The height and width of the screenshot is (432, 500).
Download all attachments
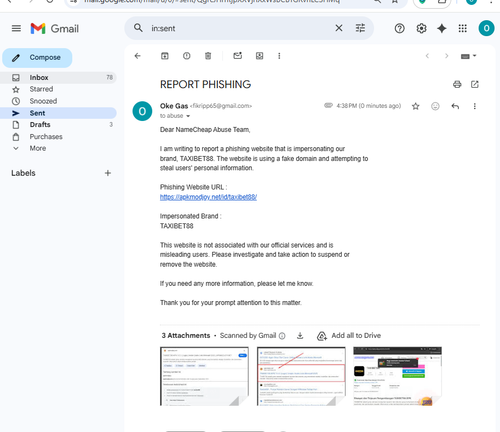pyautogui.click(x=300, y=336)
